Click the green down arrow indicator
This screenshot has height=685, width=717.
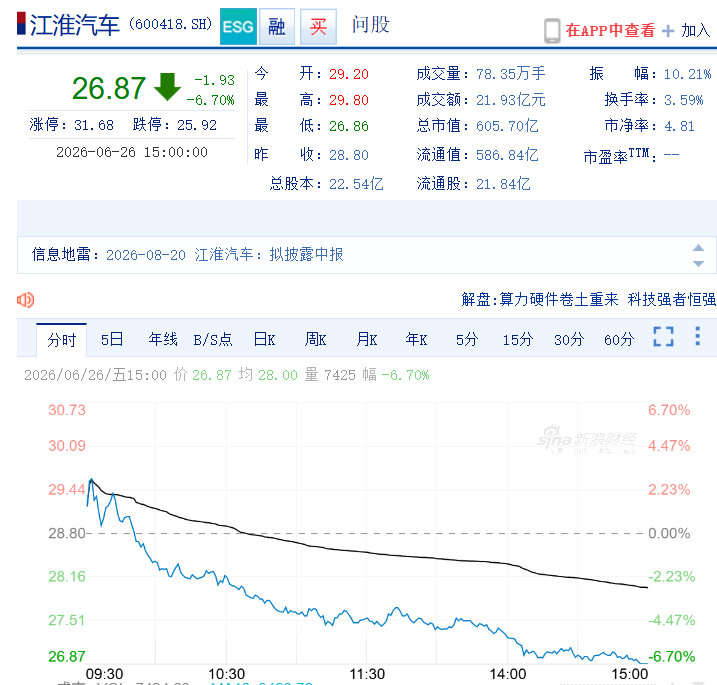coord(167,86)
